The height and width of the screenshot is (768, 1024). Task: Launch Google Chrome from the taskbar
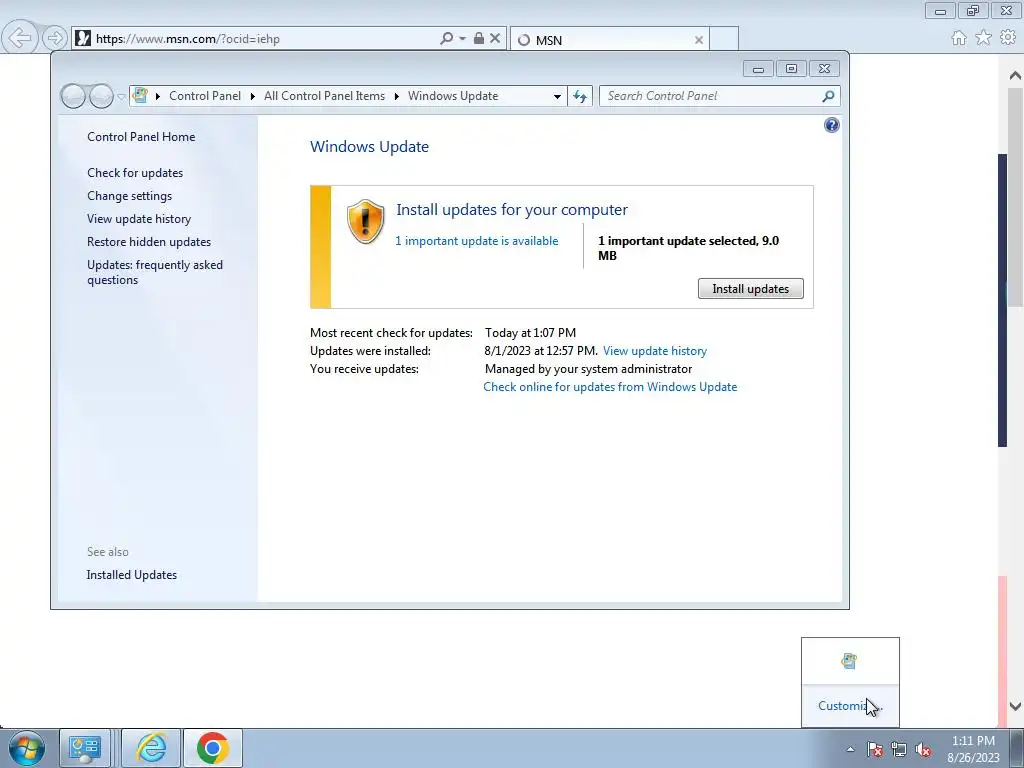coord(213,748)
